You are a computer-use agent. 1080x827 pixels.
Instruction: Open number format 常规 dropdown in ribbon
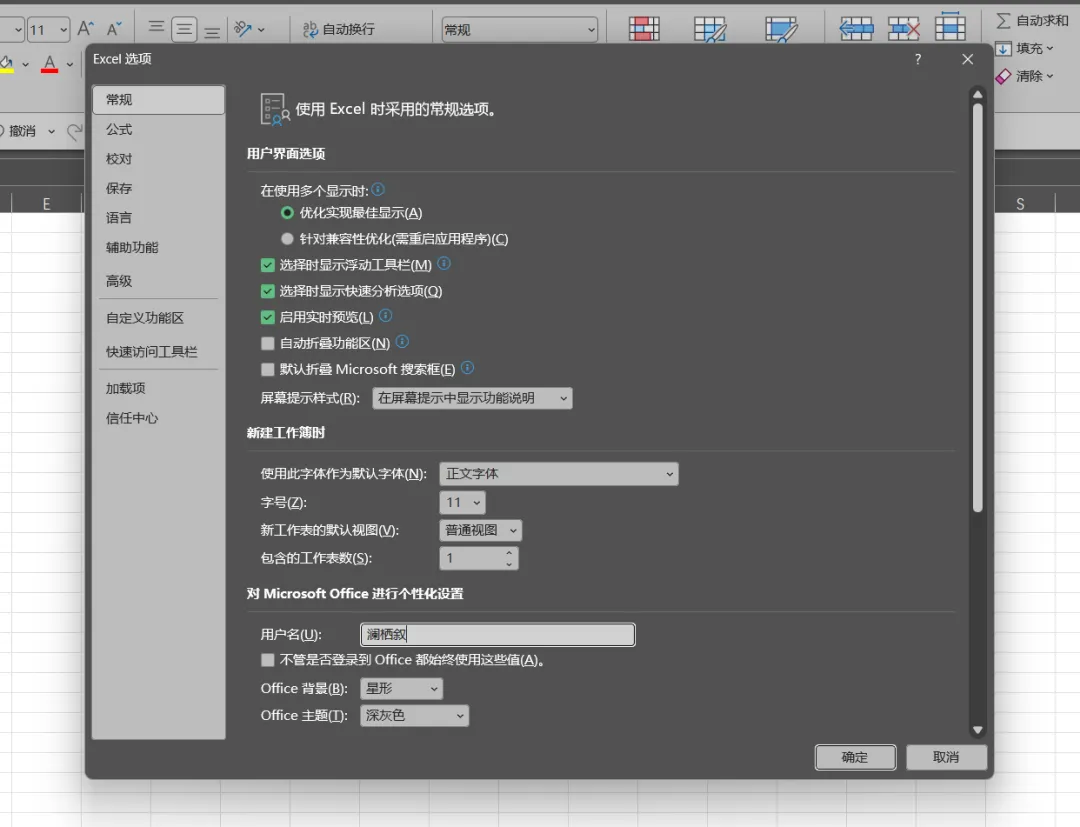(520, 30)
